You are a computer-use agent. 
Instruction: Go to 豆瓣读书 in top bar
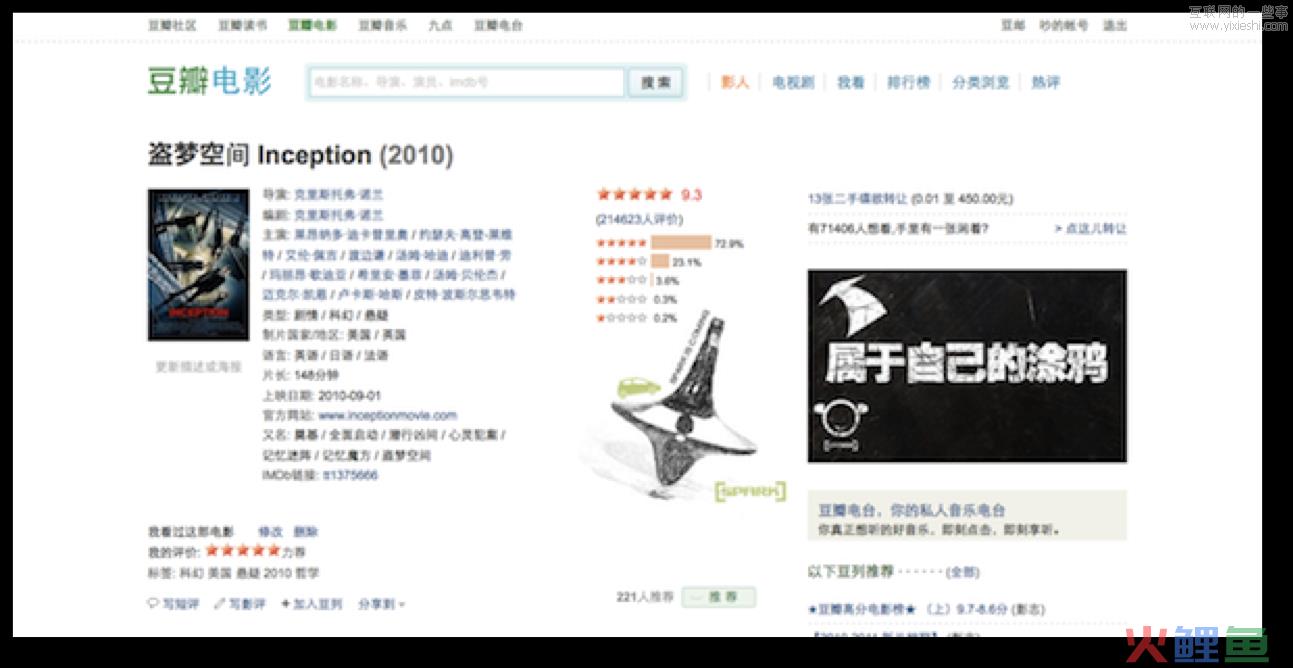click(x=242, y=25)
